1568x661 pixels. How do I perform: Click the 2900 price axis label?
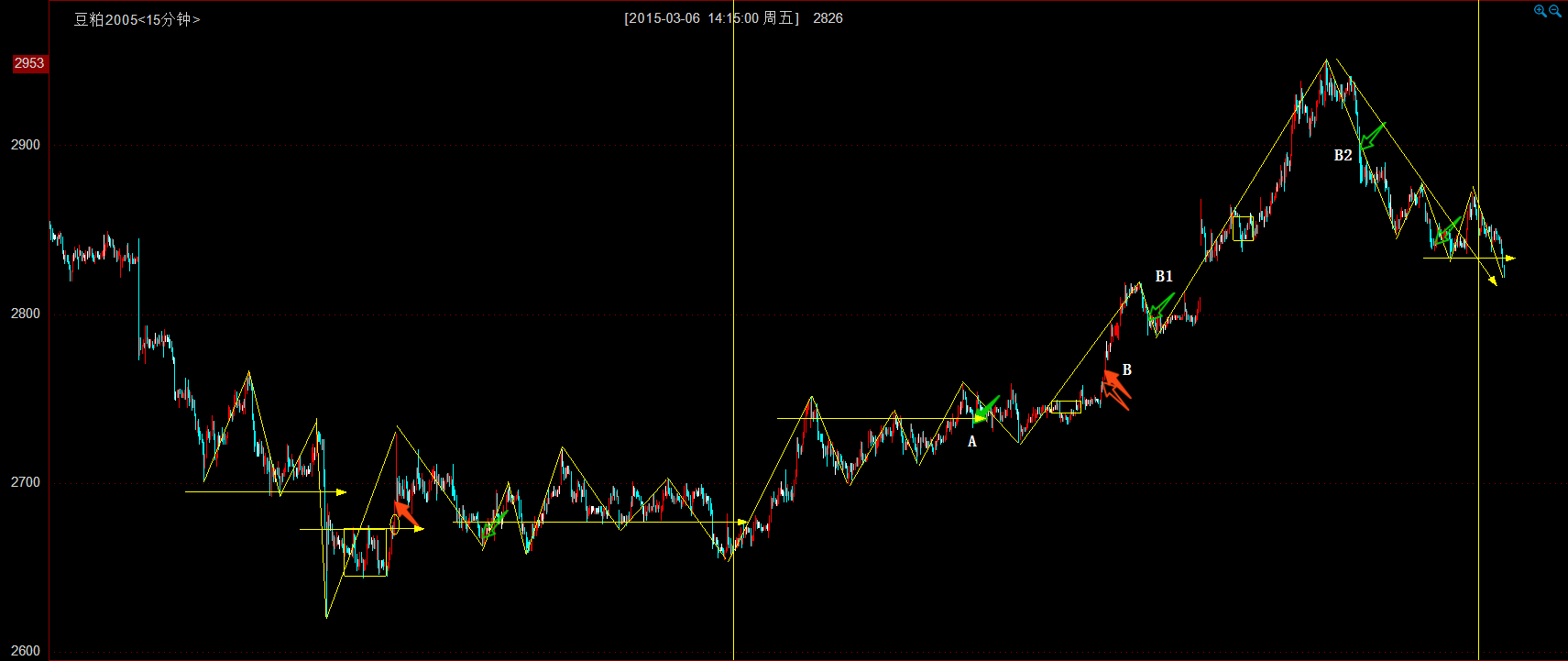(x=26, y=145)
